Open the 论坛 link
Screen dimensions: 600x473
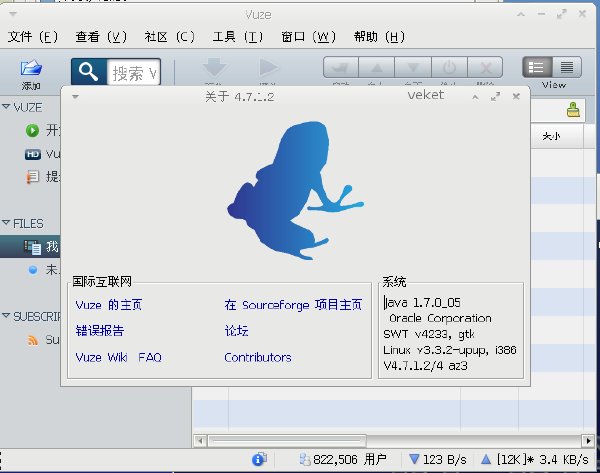(x=236, y=331)
